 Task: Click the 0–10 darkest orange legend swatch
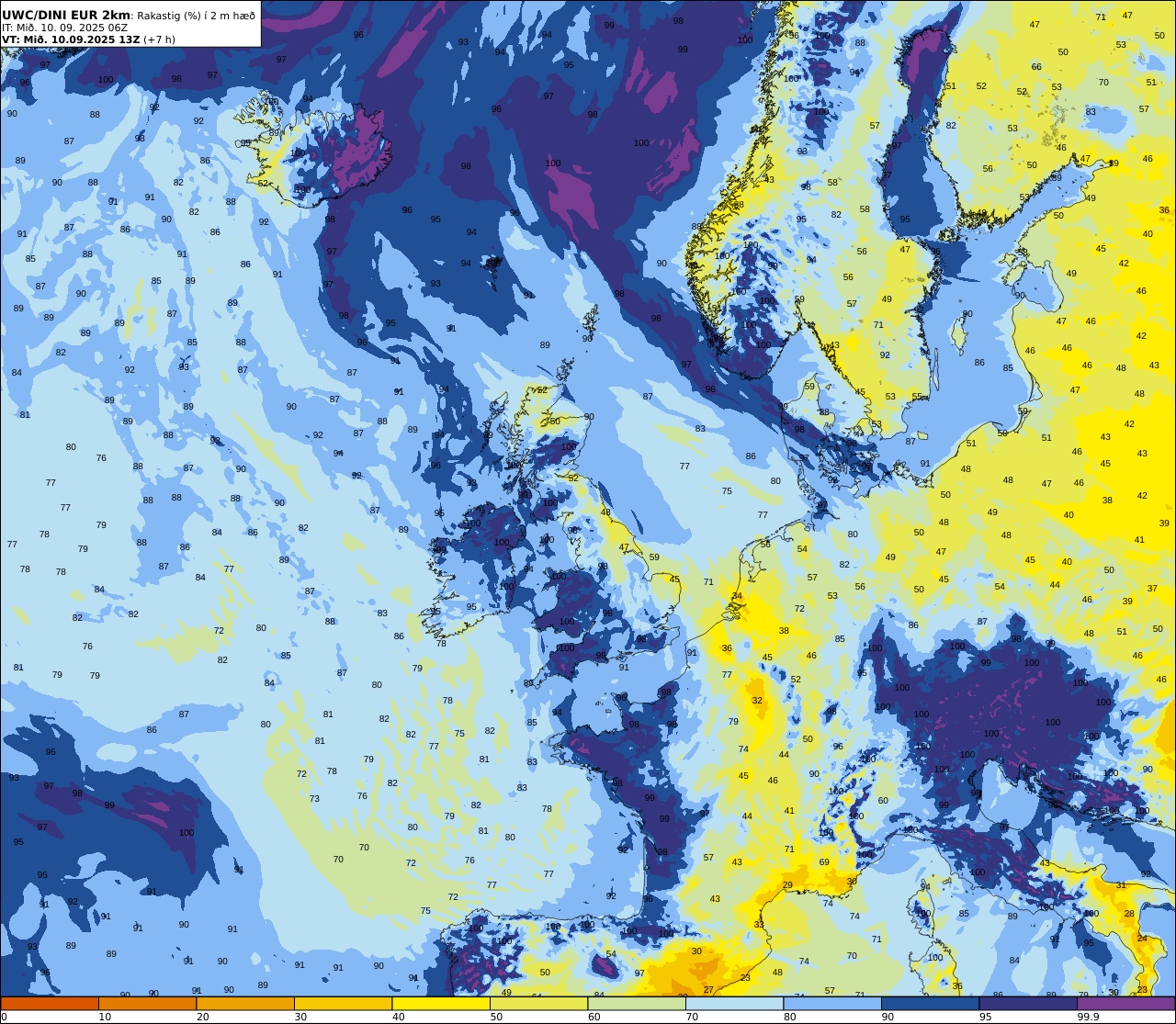50,1004
